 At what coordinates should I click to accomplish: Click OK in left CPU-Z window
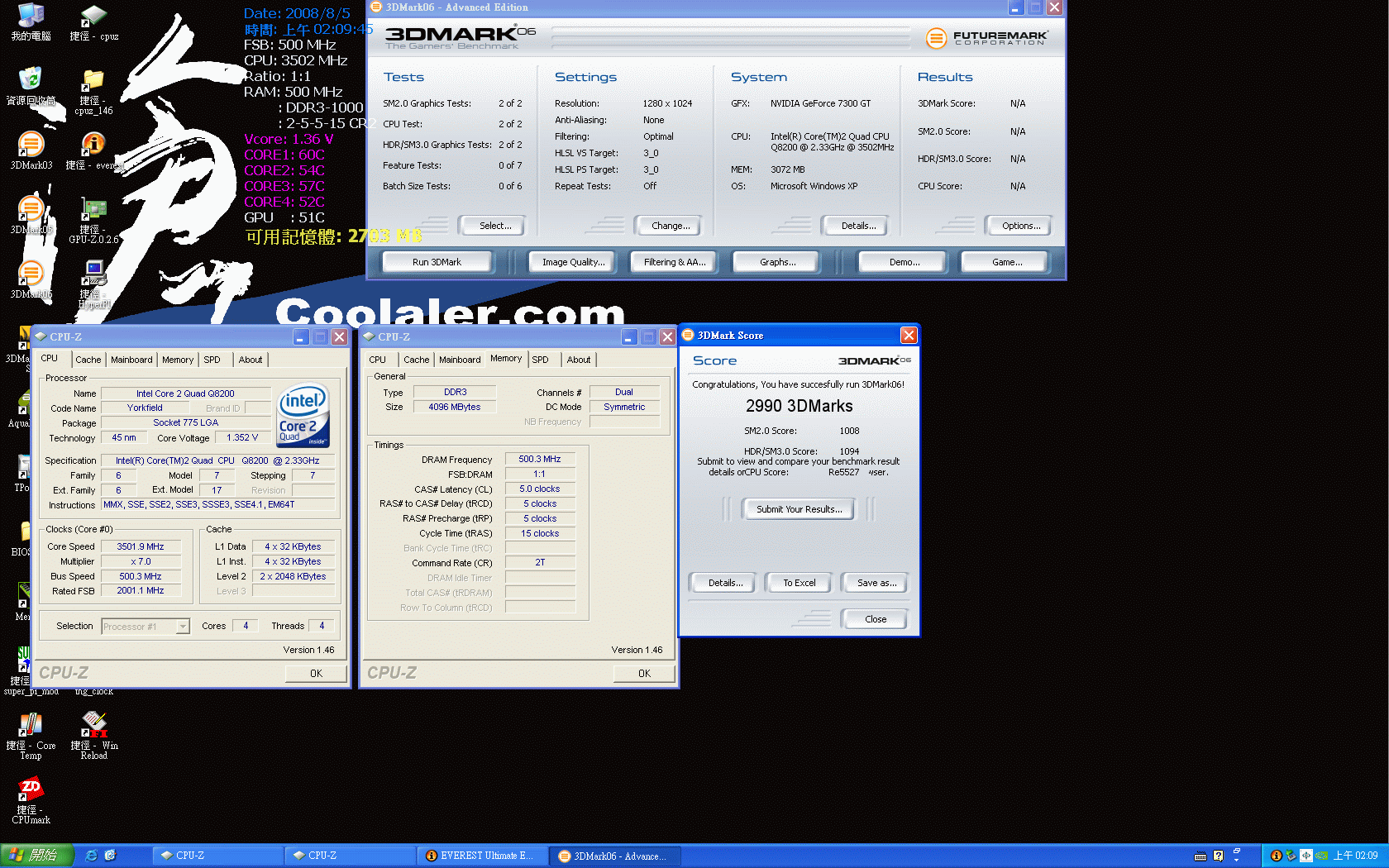click(x=316, y=674)
